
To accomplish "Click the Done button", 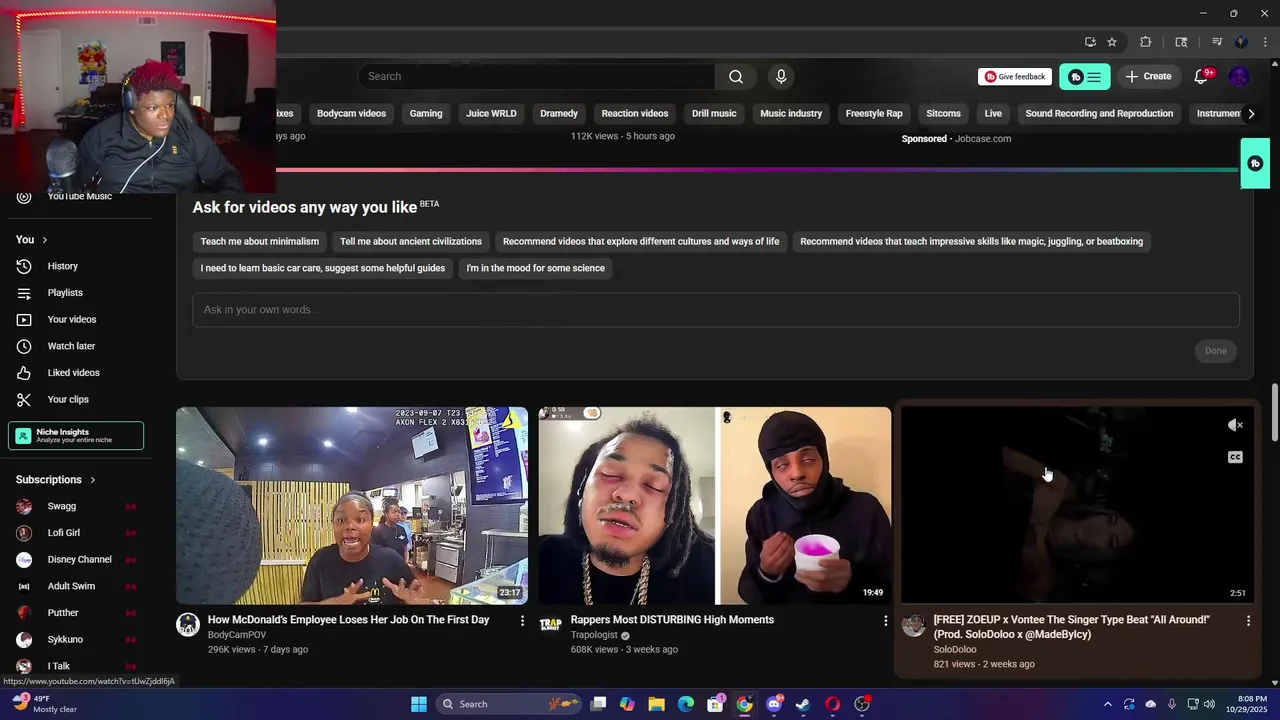I will pyautogui.click(x=1215, y=351).
